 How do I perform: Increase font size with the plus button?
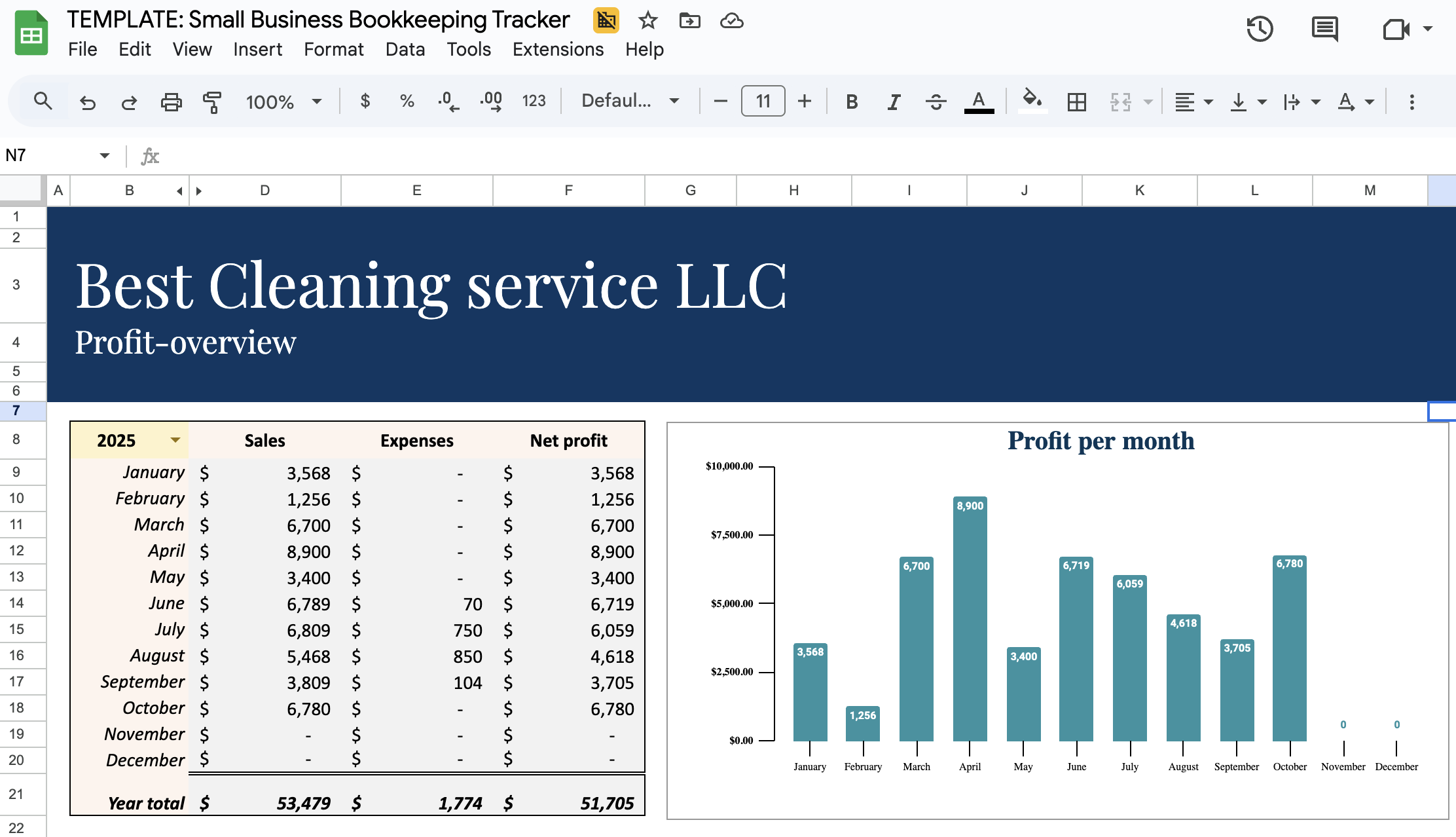804,102
